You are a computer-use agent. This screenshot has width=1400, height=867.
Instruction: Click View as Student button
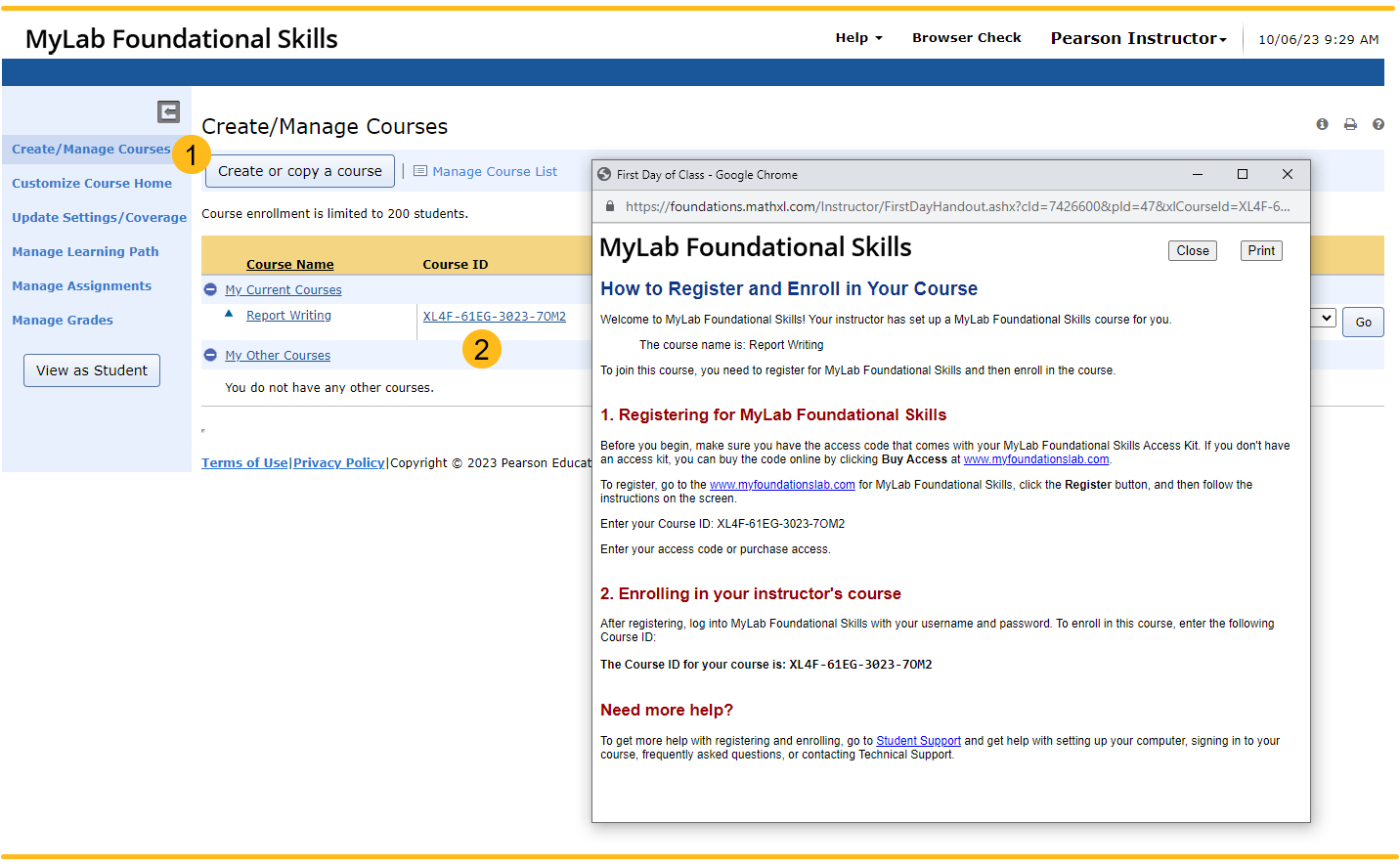click(92, 370)
